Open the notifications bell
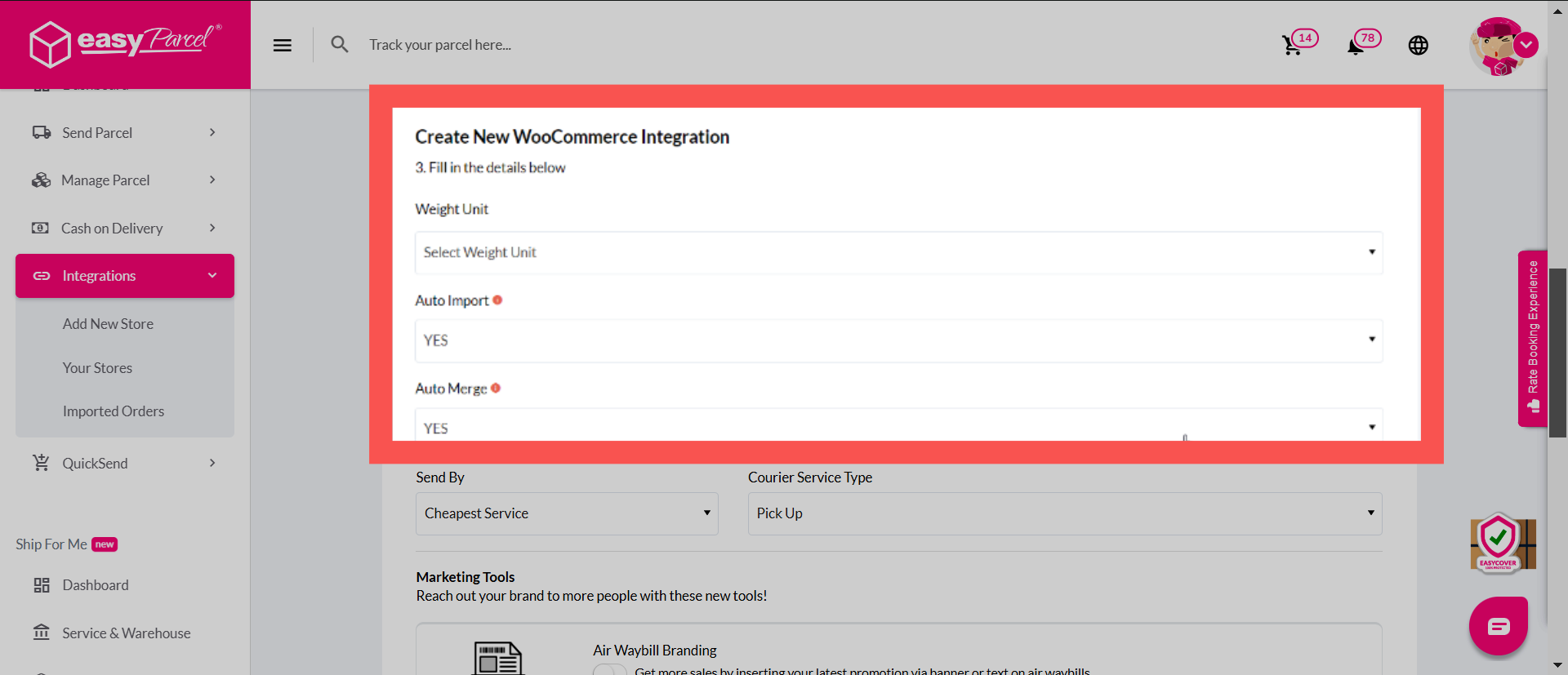The height and width of the screenshot is (675, 1568). coord(1363,42)
